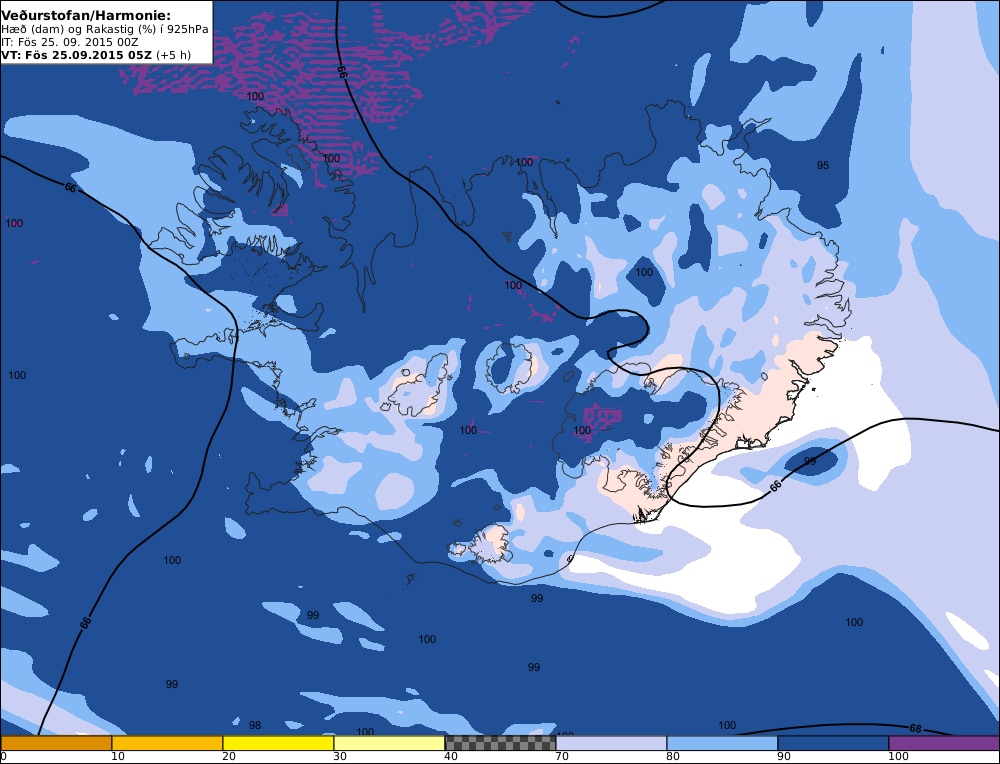Click legend tick label 10

(x=118, y=756)
